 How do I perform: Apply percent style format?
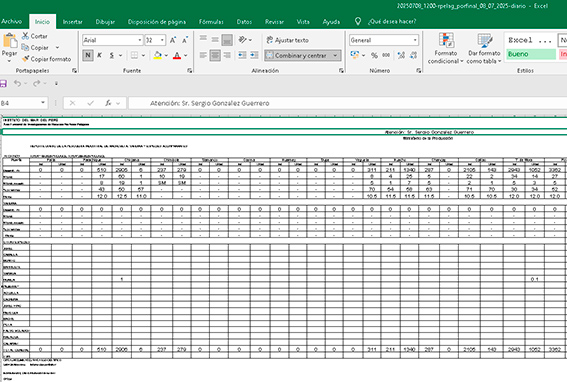pyautogui.click(x=374, y=55)
